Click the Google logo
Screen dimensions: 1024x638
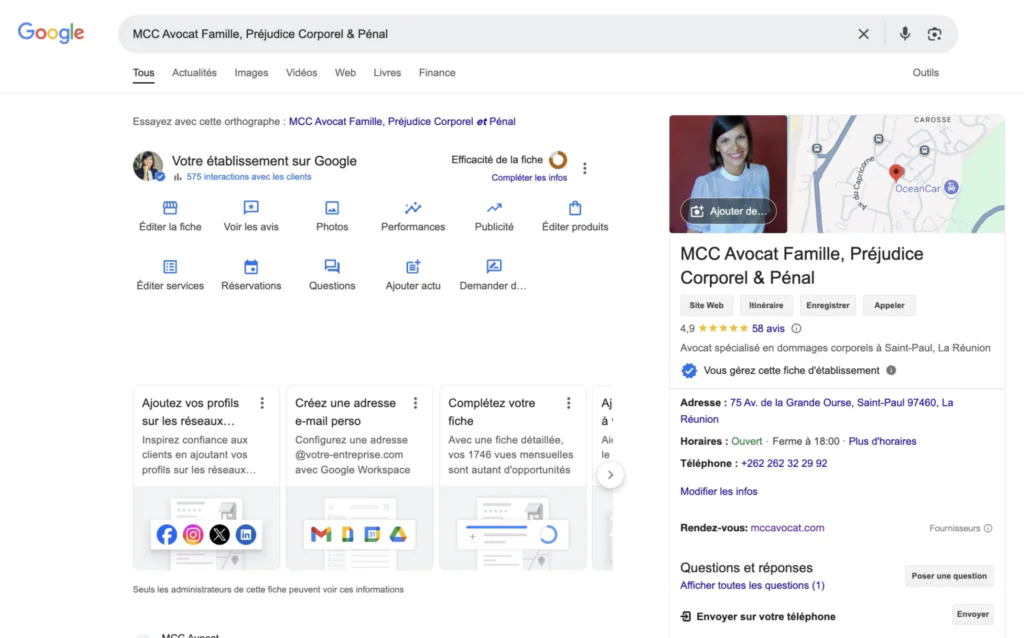point(51,33)
